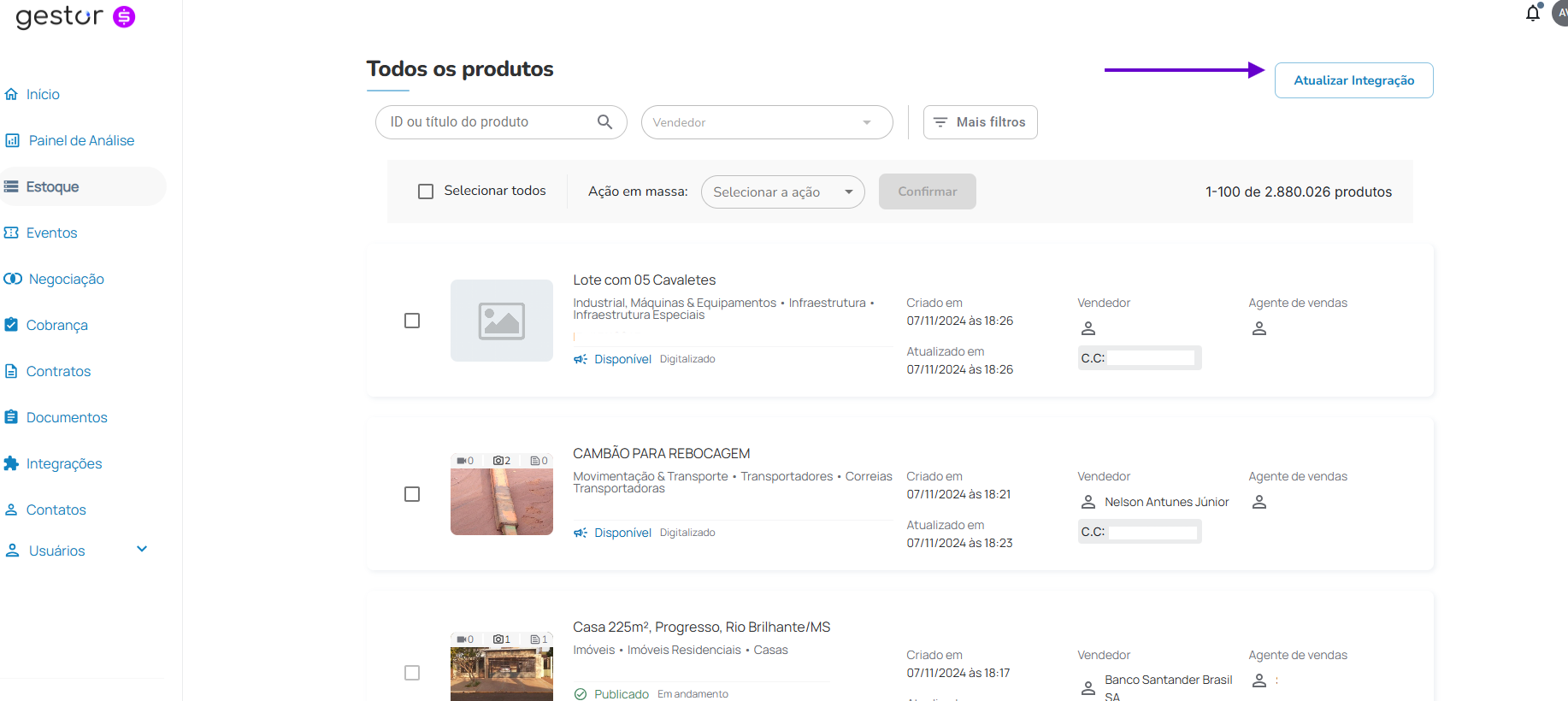Viewport: 1568px width, 701px height.
Task: Click the video count icon on Casa 225m² thumbnail
Action: tap(461, 639)
